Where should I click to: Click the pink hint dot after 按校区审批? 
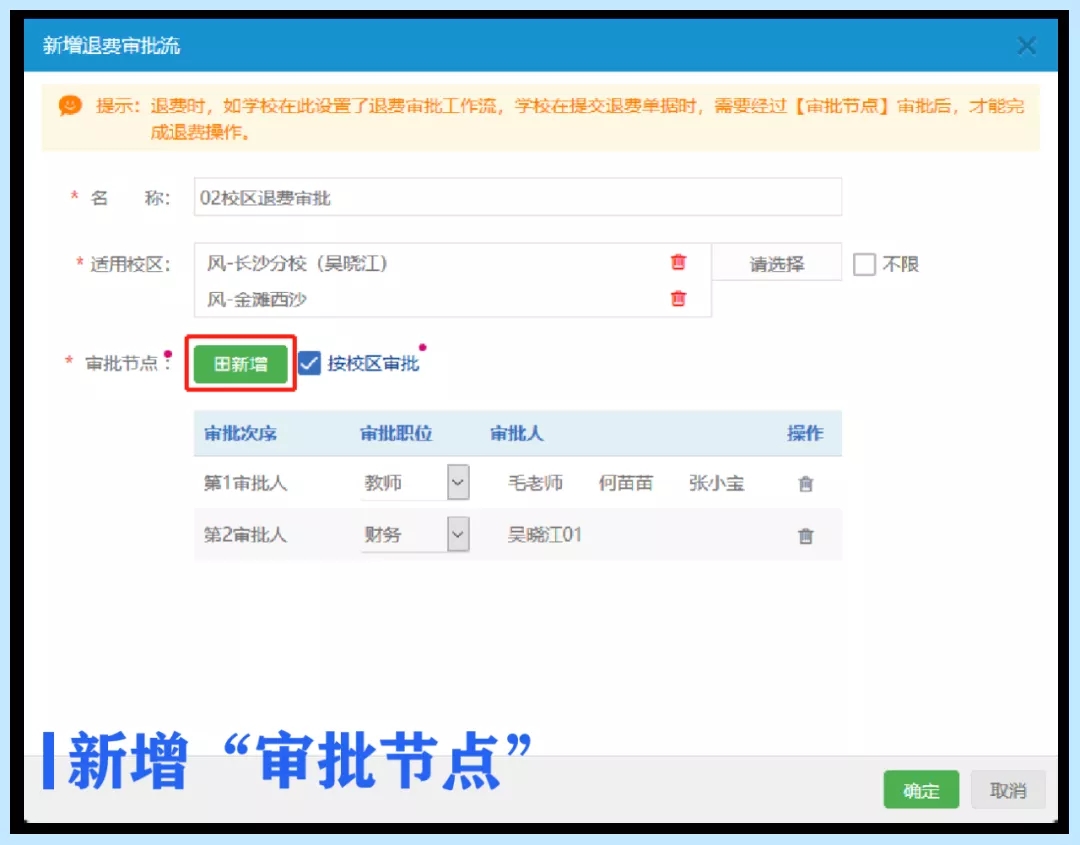coord(422,348)
